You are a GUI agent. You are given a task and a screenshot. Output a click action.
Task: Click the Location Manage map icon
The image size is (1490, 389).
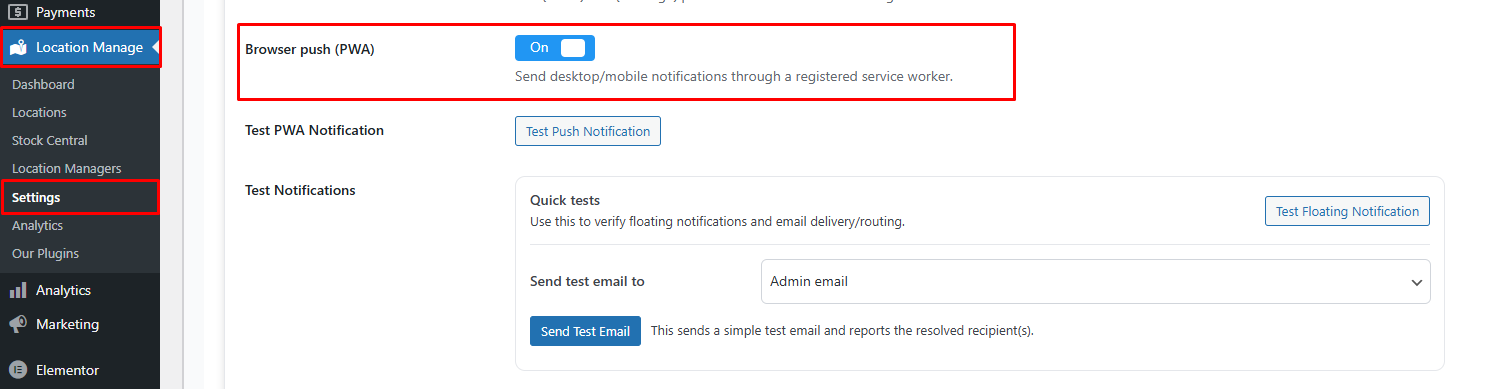(18, 48)
